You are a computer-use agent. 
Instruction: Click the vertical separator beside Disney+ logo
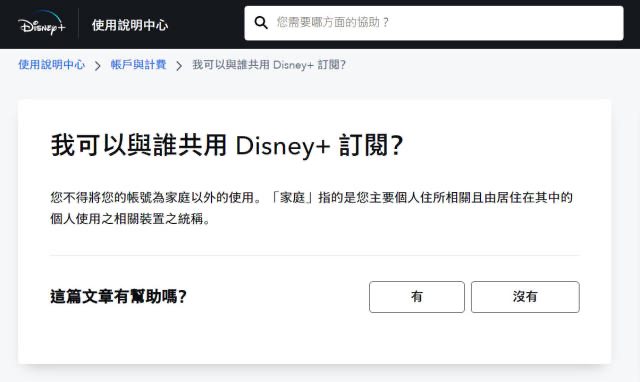click(78, 23)
